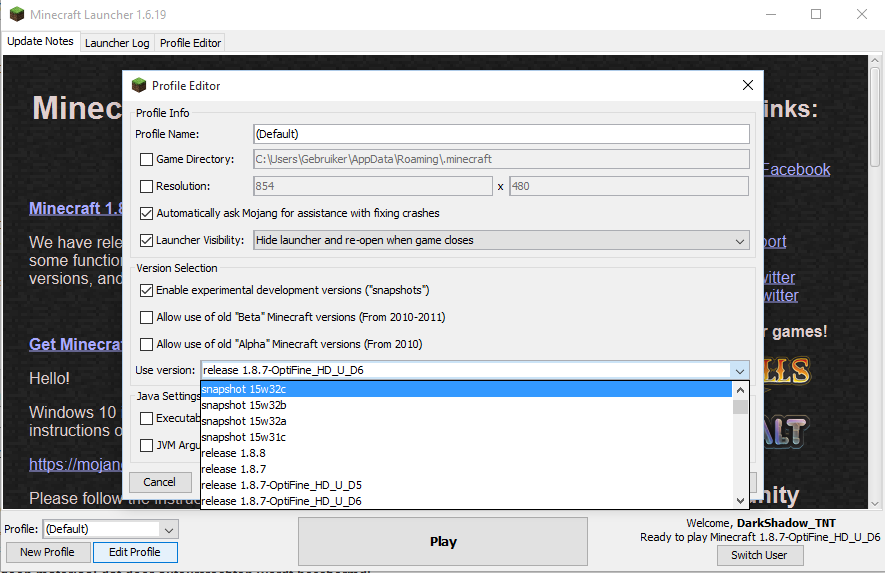
Task: Click the Play button
Action: (x=442, y=541)
